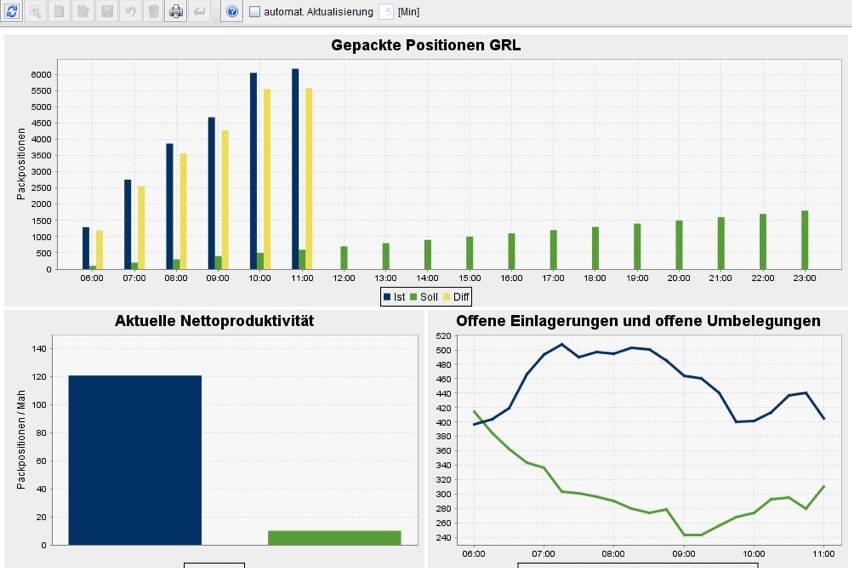The image size is (852, 568).
Task: Click the yellow Diff legend swatch
Action: [x=448, y=296]
